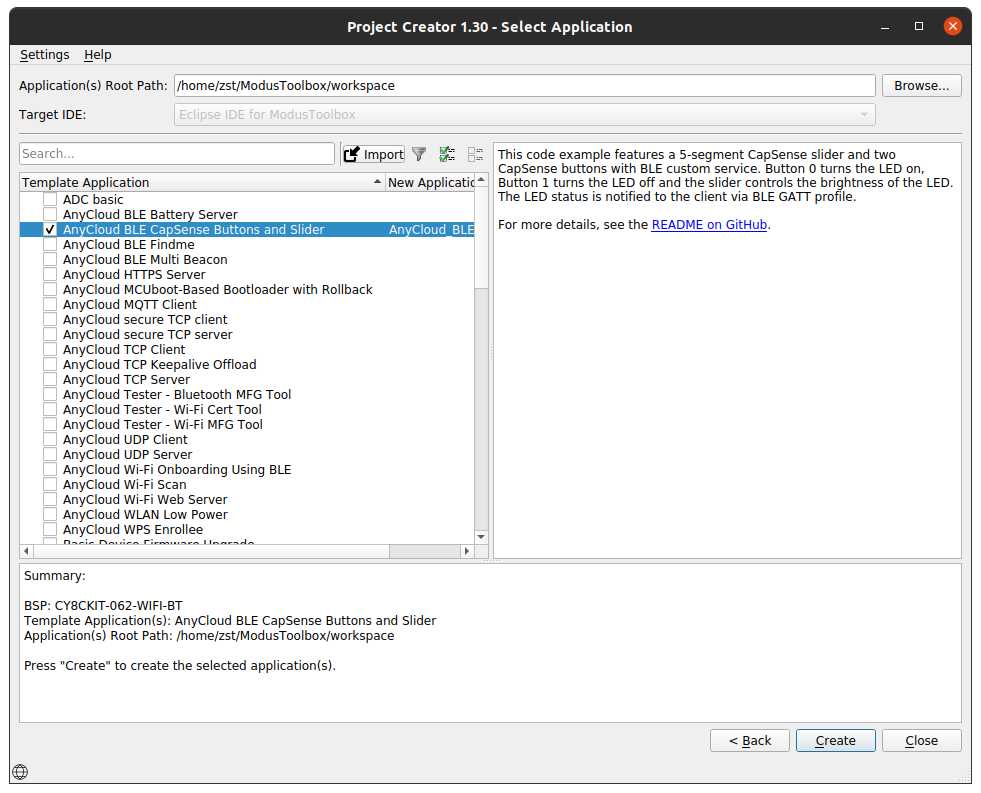
Task: Click the template list horizontal scrollbar thumb
Action: click(211, 551)
